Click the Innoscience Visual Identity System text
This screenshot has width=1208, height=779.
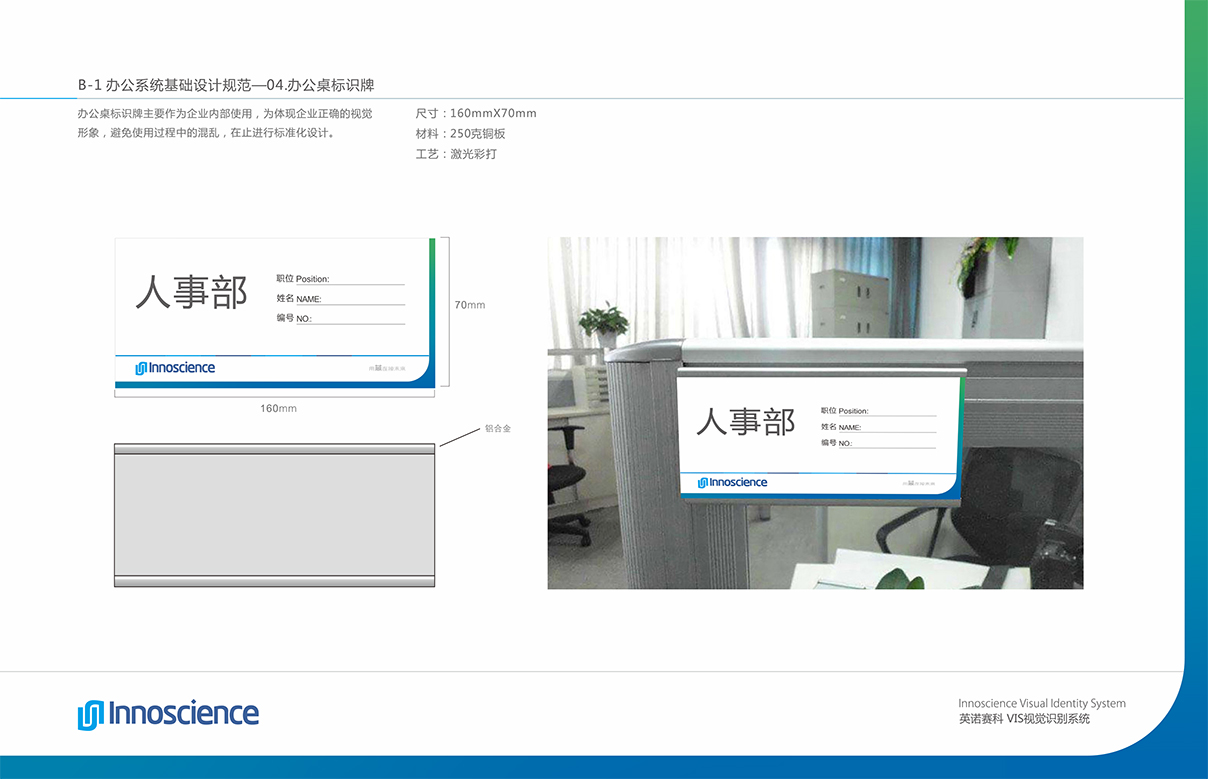(1041, 703)
